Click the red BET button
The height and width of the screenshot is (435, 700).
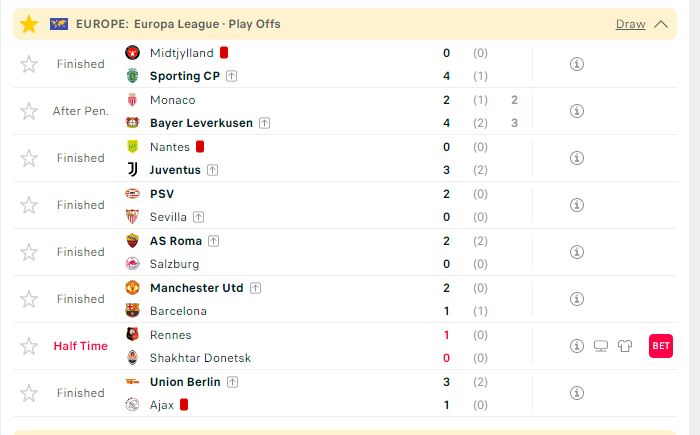[x=661, y=346]
